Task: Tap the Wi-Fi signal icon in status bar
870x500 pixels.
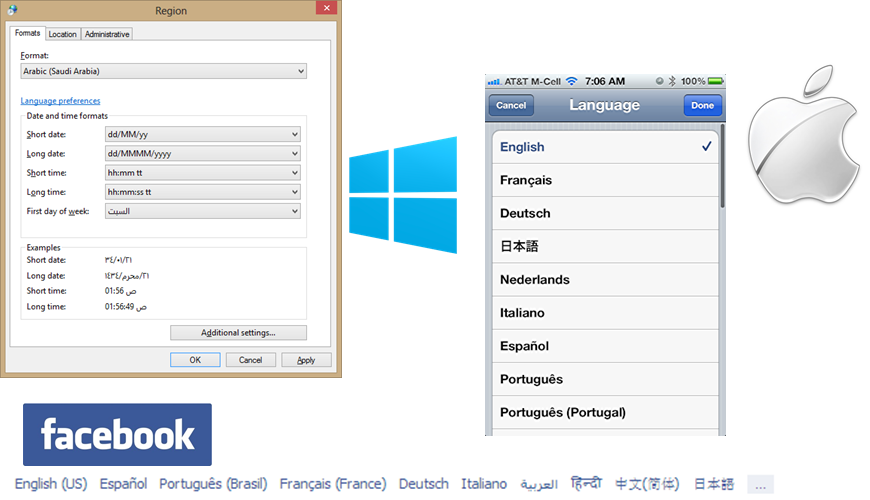Action: (571, 80)
